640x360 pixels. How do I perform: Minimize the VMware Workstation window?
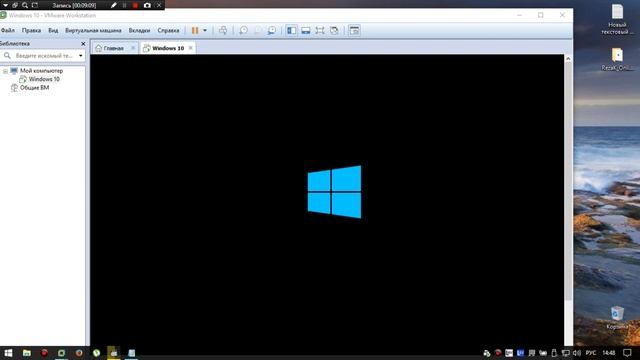[x=520, y=15]
